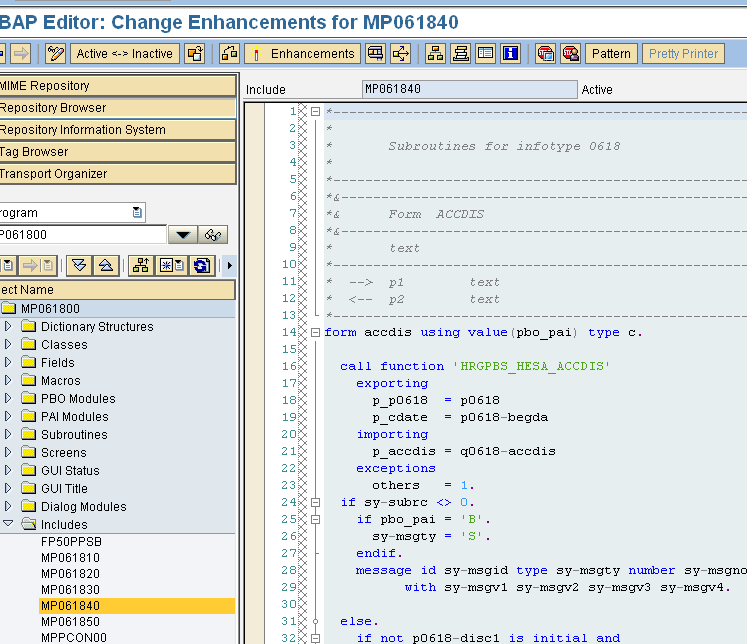Open the MIME Repository browser tab

point(117,86)
